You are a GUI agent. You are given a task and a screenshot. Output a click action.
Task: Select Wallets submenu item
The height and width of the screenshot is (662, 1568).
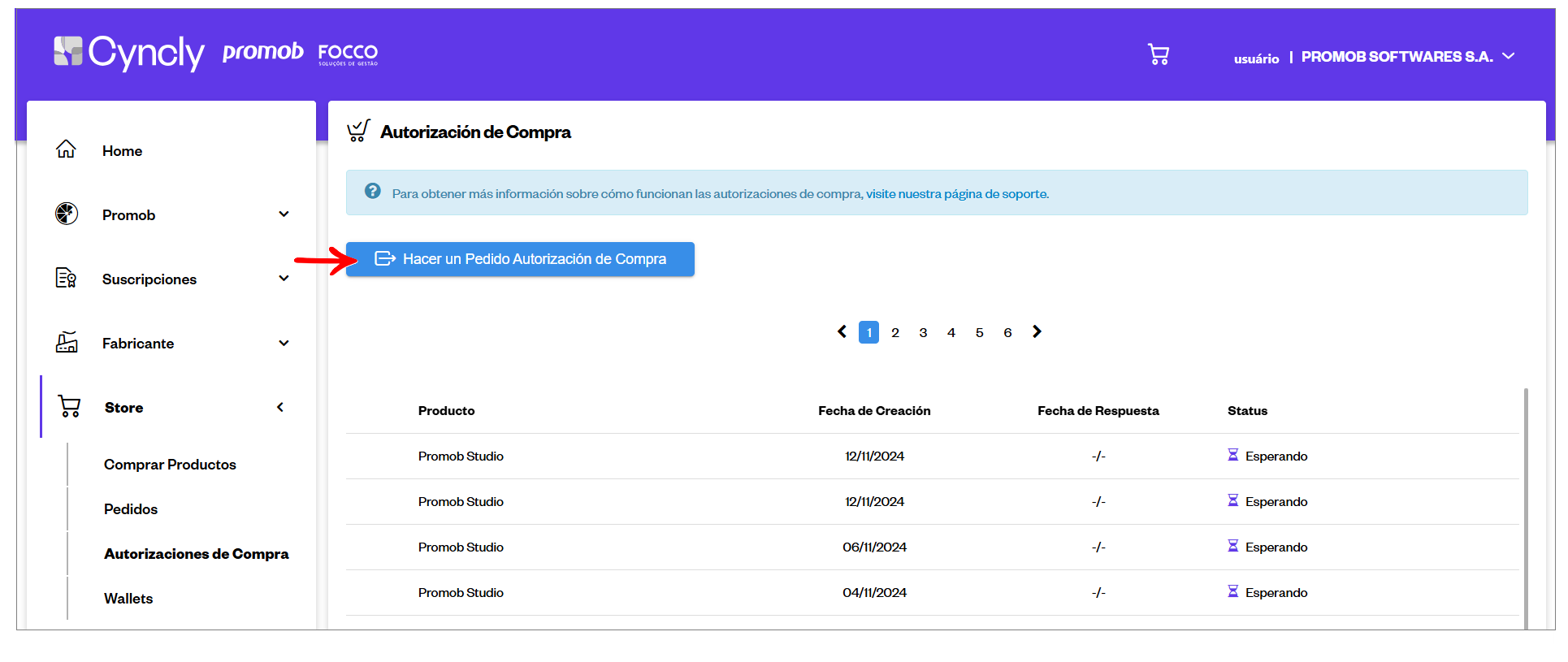coord(128,599)
